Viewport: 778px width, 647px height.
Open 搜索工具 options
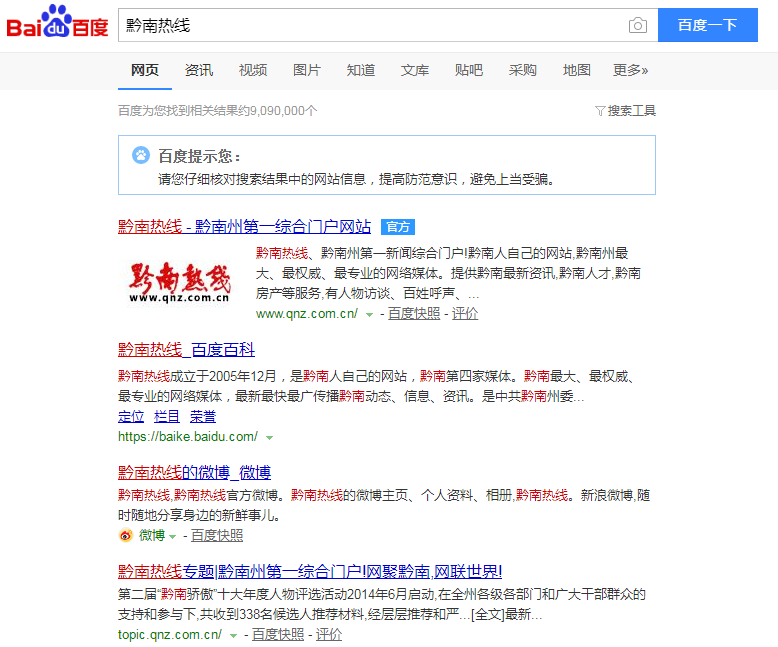[632, 111]
